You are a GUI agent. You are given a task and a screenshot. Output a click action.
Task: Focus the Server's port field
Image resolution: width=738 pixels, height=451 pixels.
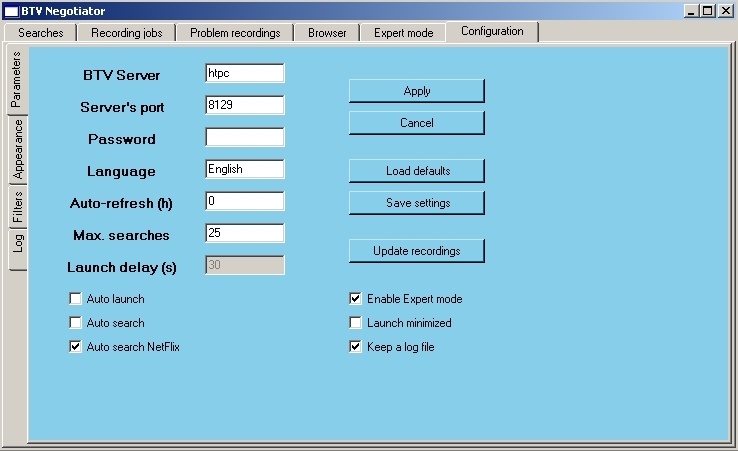245,105
